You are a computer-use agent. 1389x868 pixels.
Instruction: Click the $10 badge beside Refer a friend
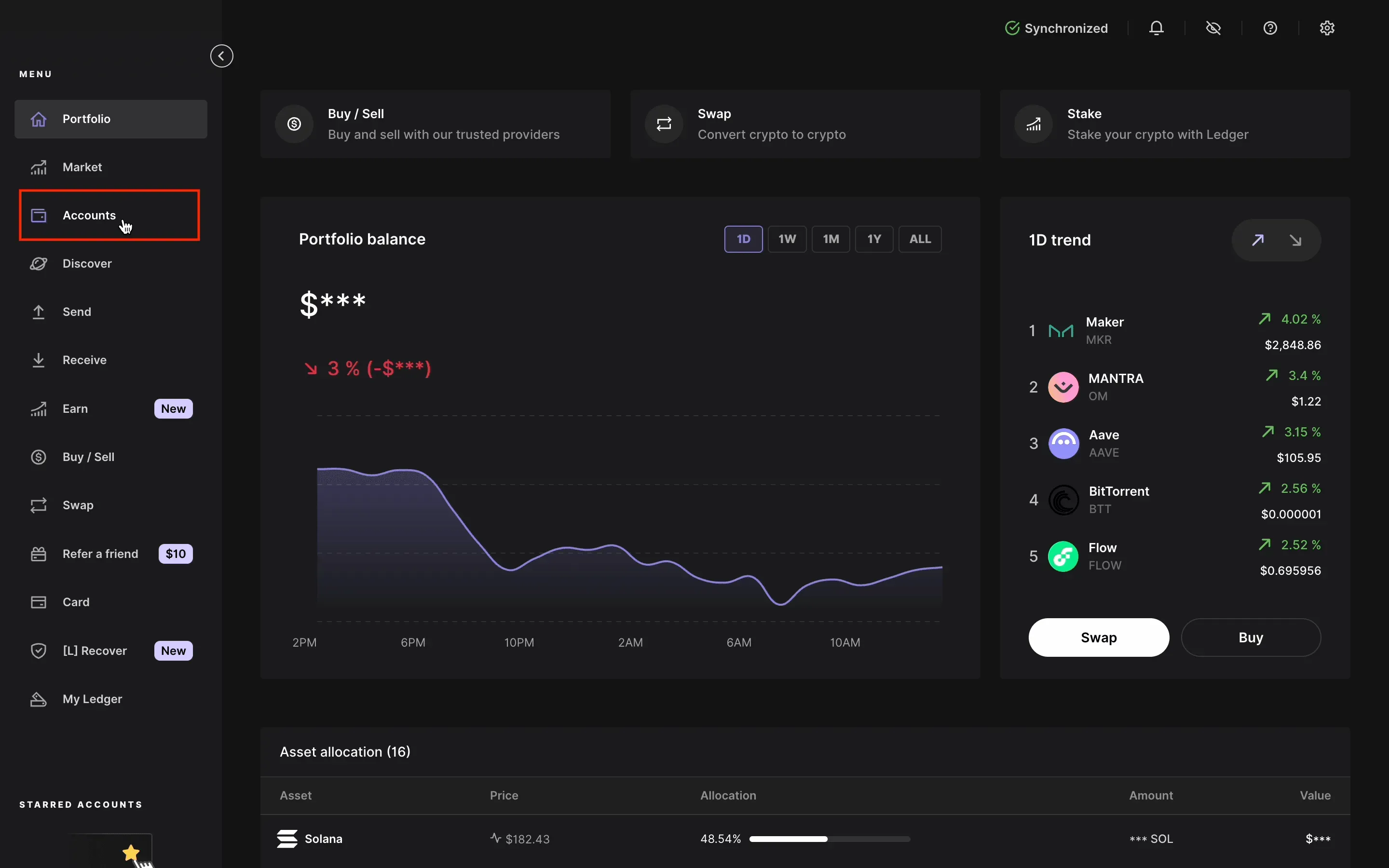[176, 554]
